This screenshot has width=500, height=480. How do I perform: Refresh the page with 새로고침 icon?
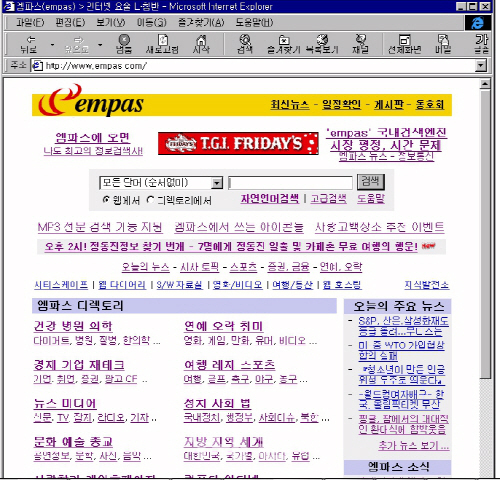pyautogui.click(x=162, y=44)
